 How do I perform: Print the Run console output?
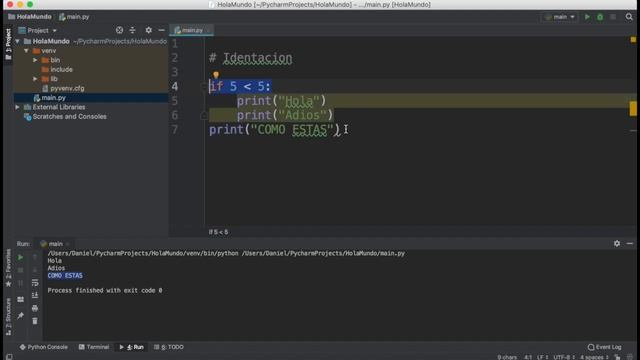coord(35,308)
